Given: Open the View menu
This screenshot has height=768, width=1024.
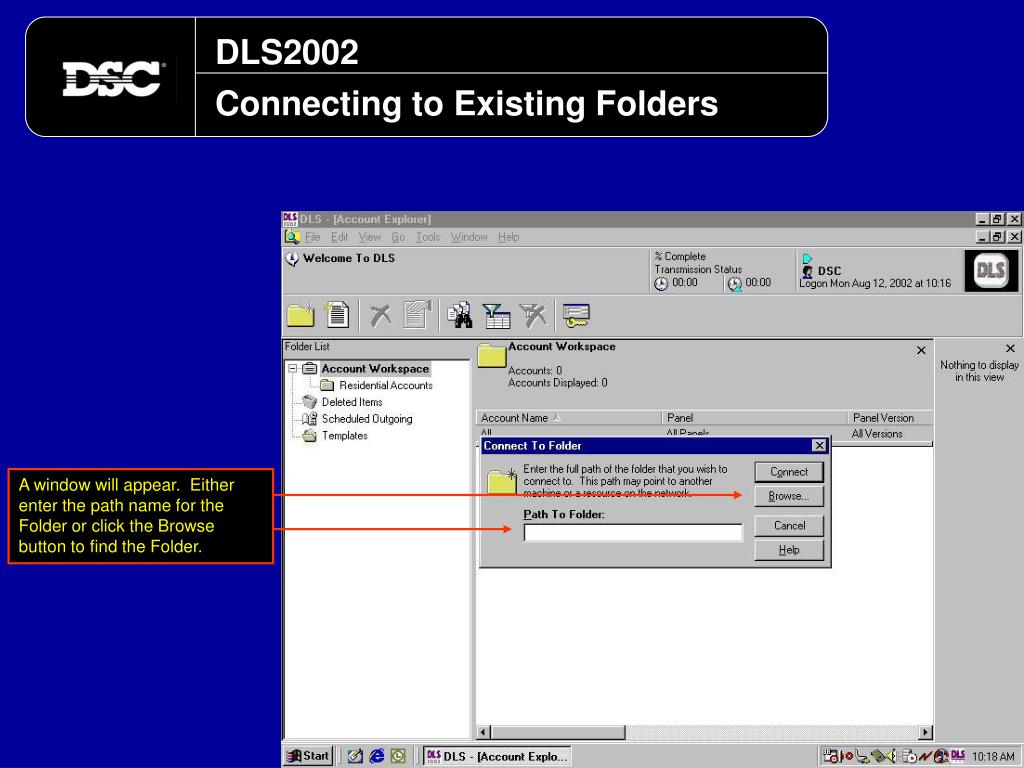Looking at the screenshot, I should click(370, 237).
